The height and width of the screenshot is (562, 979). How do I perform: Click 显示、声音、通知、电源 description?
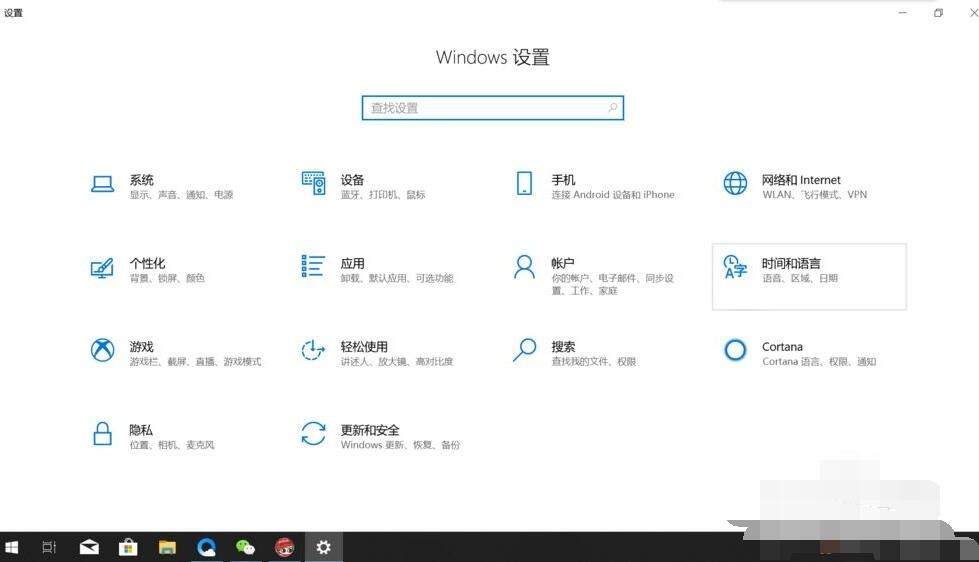[181, 195]
